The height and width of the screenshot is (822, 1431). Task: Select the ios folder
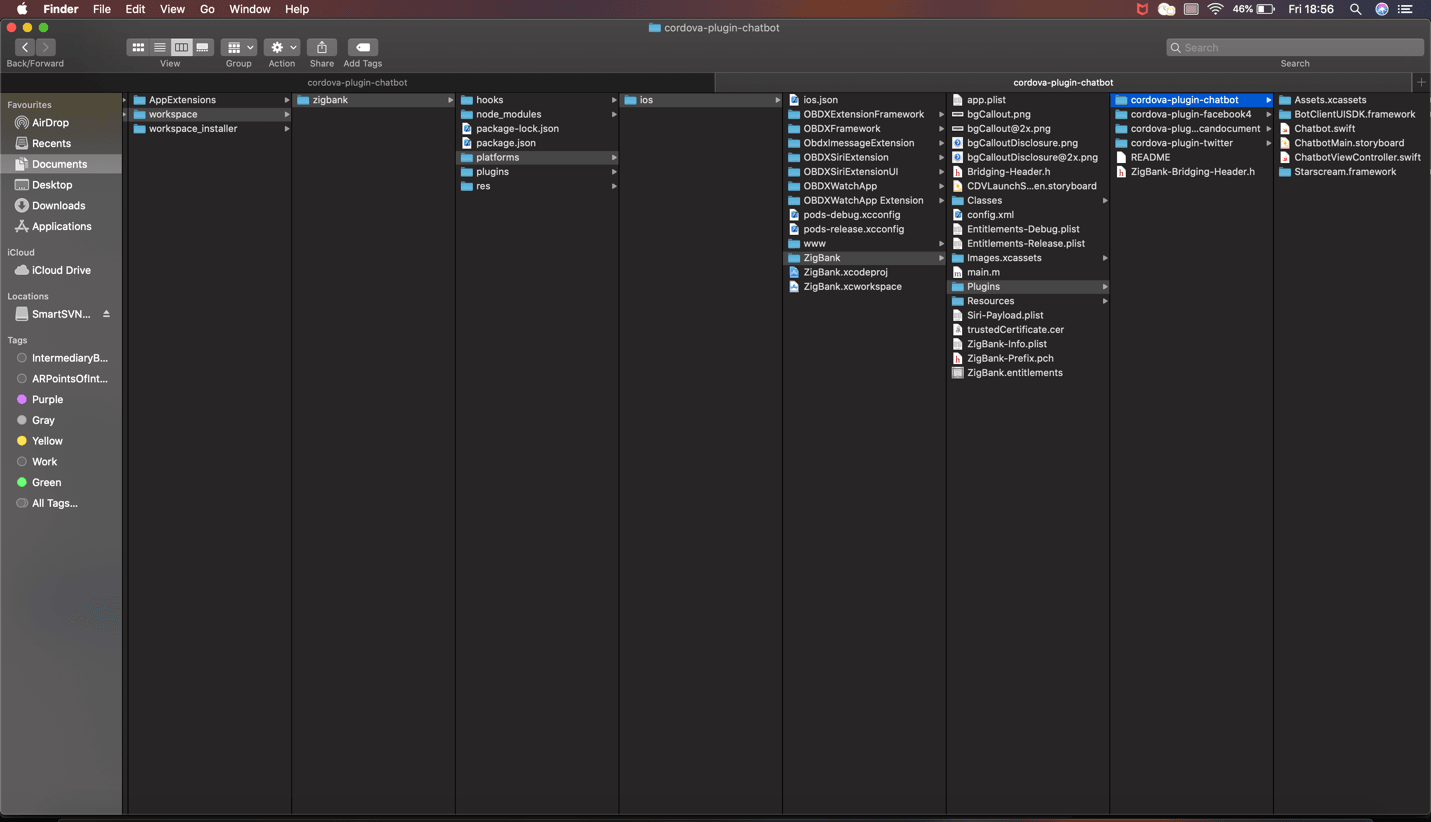pyautogui.click(x=702, y=100)
